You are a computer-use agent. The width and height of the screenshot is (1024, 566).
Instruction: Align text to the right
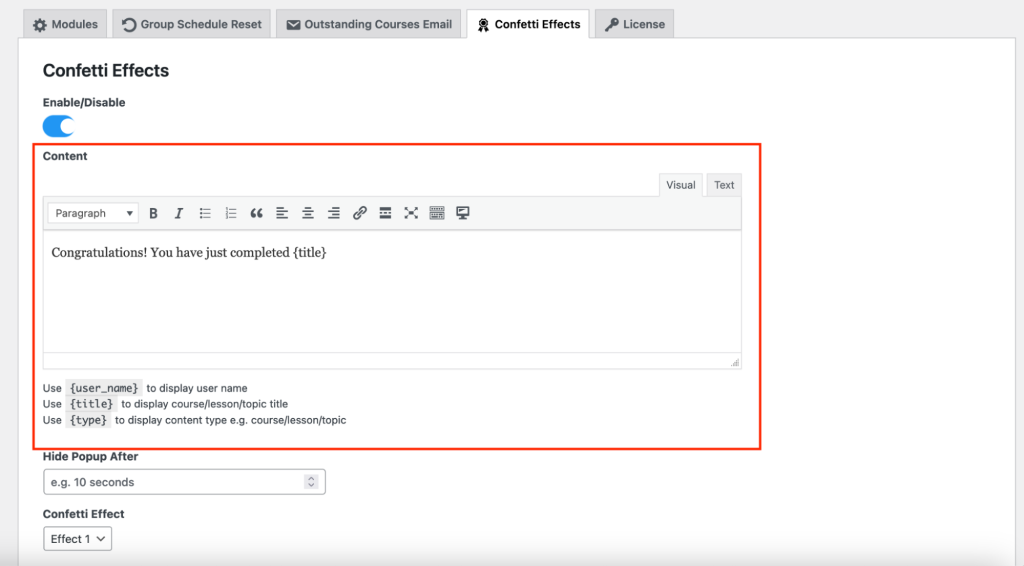pyautogui.click(x=334, y=213)
